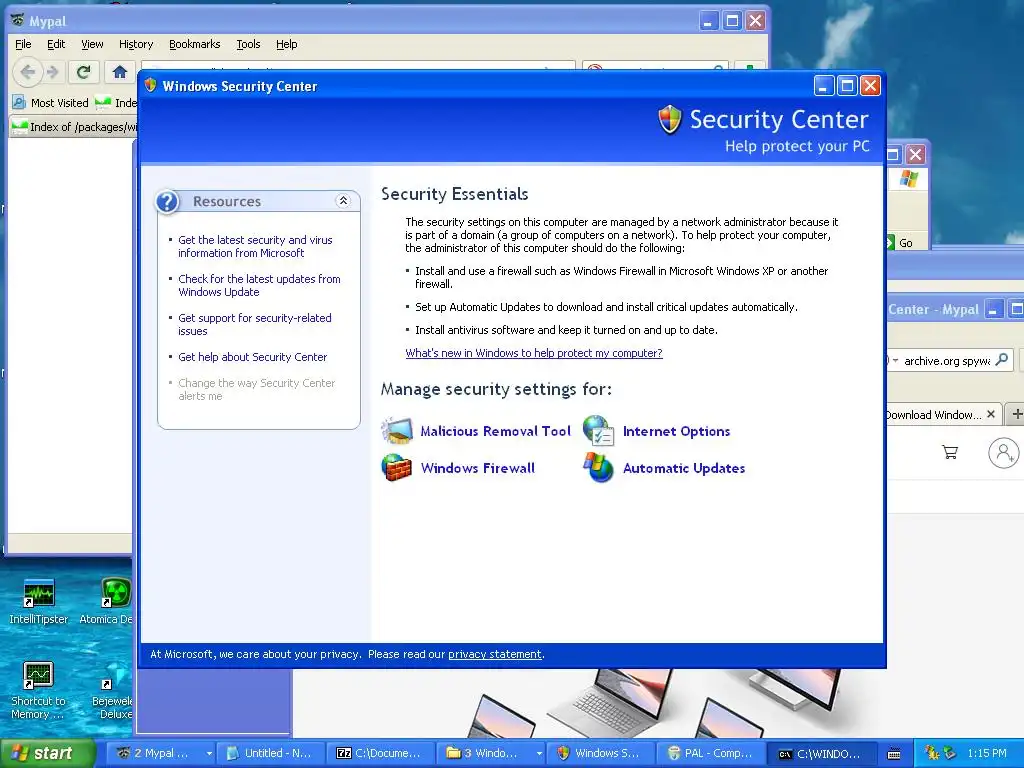
Task: Click the Automatic Updates Windows globe icon
Action: coord(598,468)
